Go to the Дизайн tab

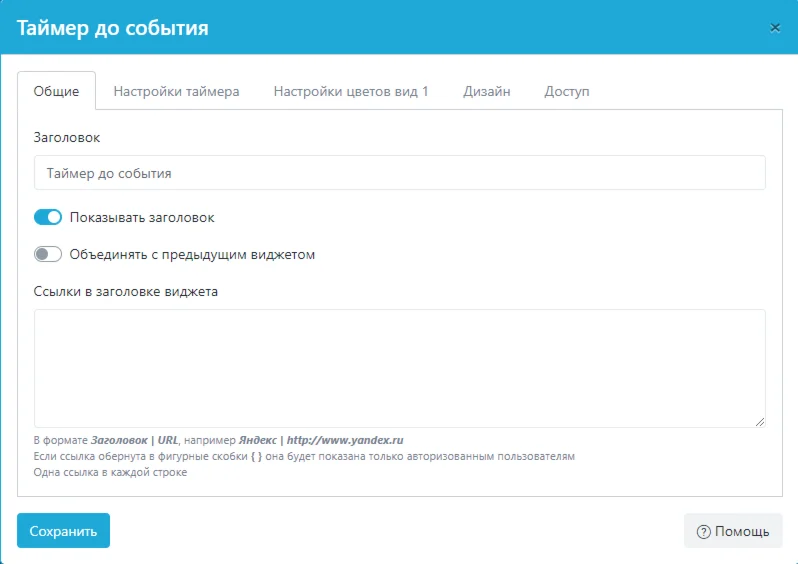pyautogui.click(x=487, y=91)
